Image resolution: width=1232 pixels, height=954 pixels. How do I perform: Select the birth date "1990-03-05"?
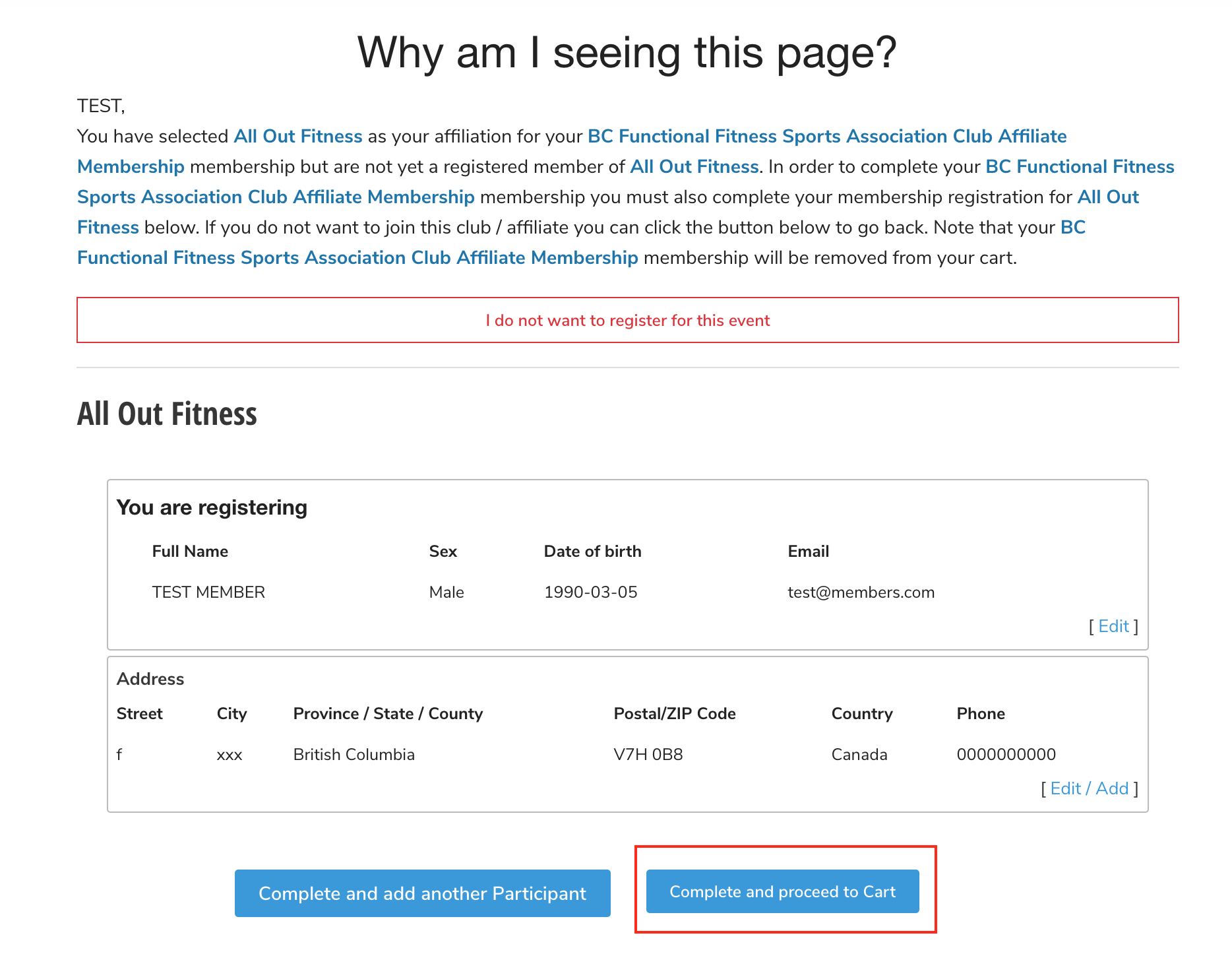[x=591, y=592]
